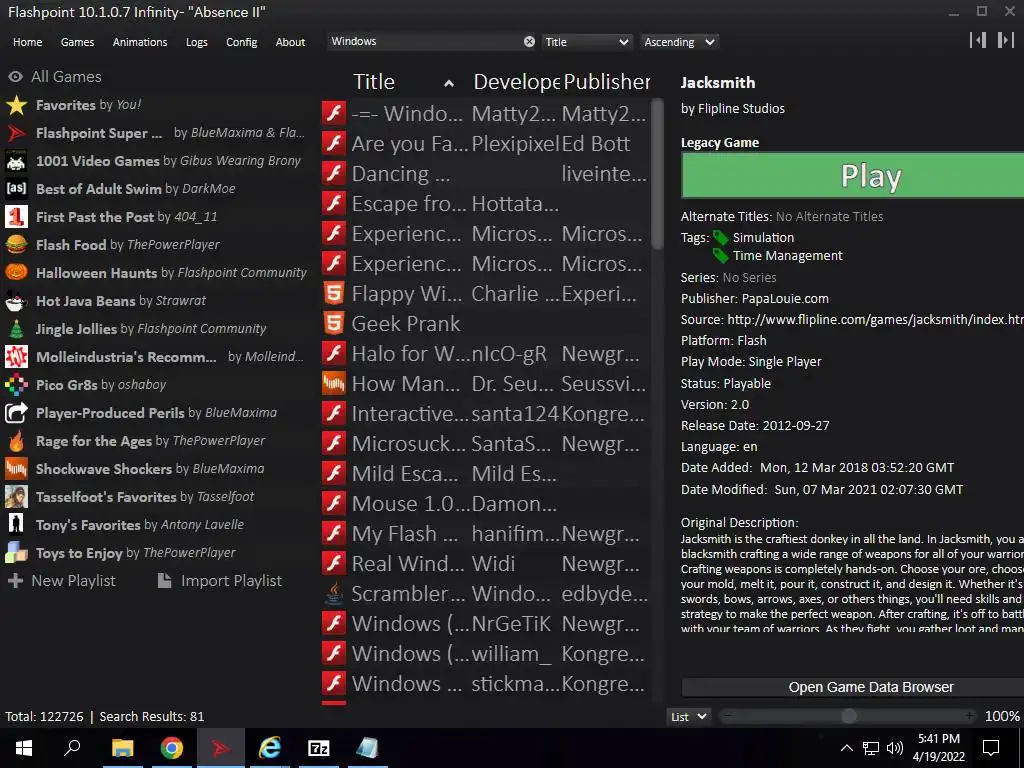Open the List layout dropdown
1024x768 pixels.
pyautogui.click(x=689, y=716)
